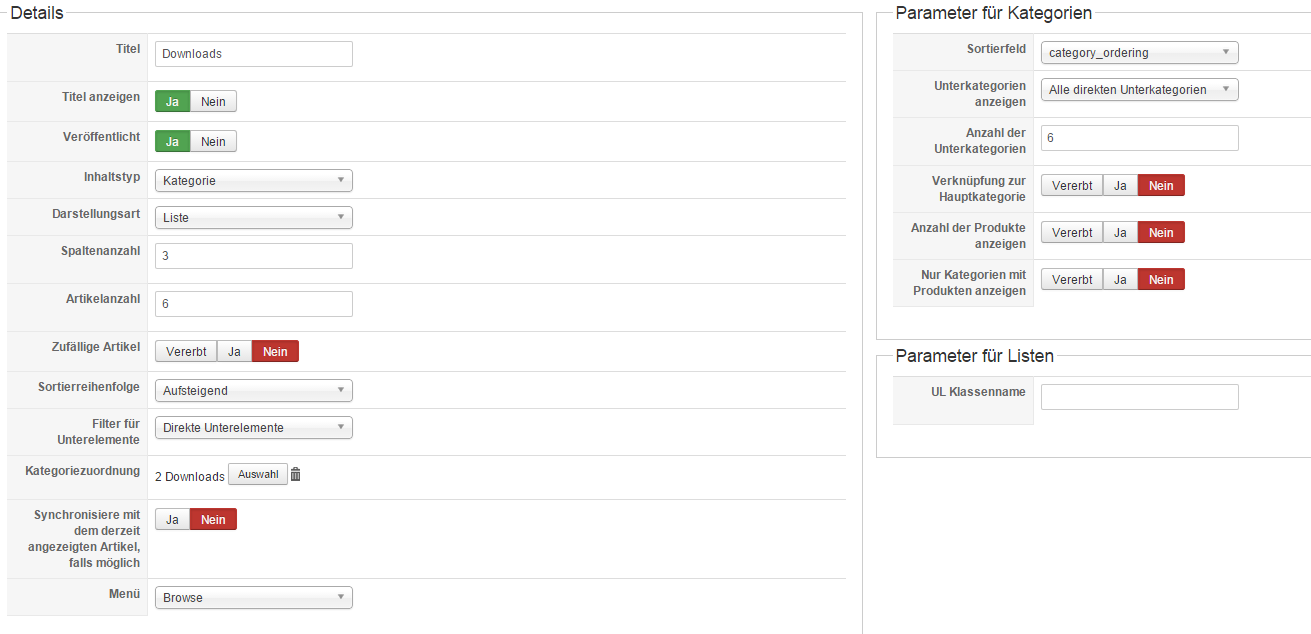Select Vererbt for Nur Kategorien mit Produkten
The image size is (1311, 634).
click(x=1072, y=280)
